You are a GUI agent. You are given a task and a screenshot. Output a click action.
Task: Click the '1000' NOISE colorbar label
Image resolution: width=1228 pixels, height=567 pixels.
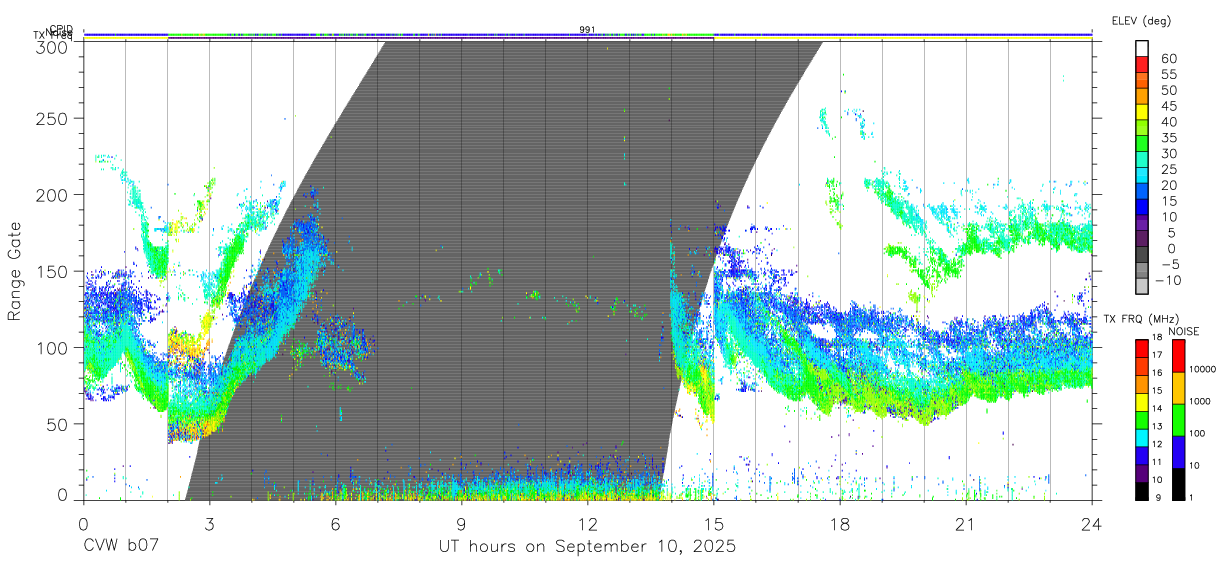(1200, 401)
